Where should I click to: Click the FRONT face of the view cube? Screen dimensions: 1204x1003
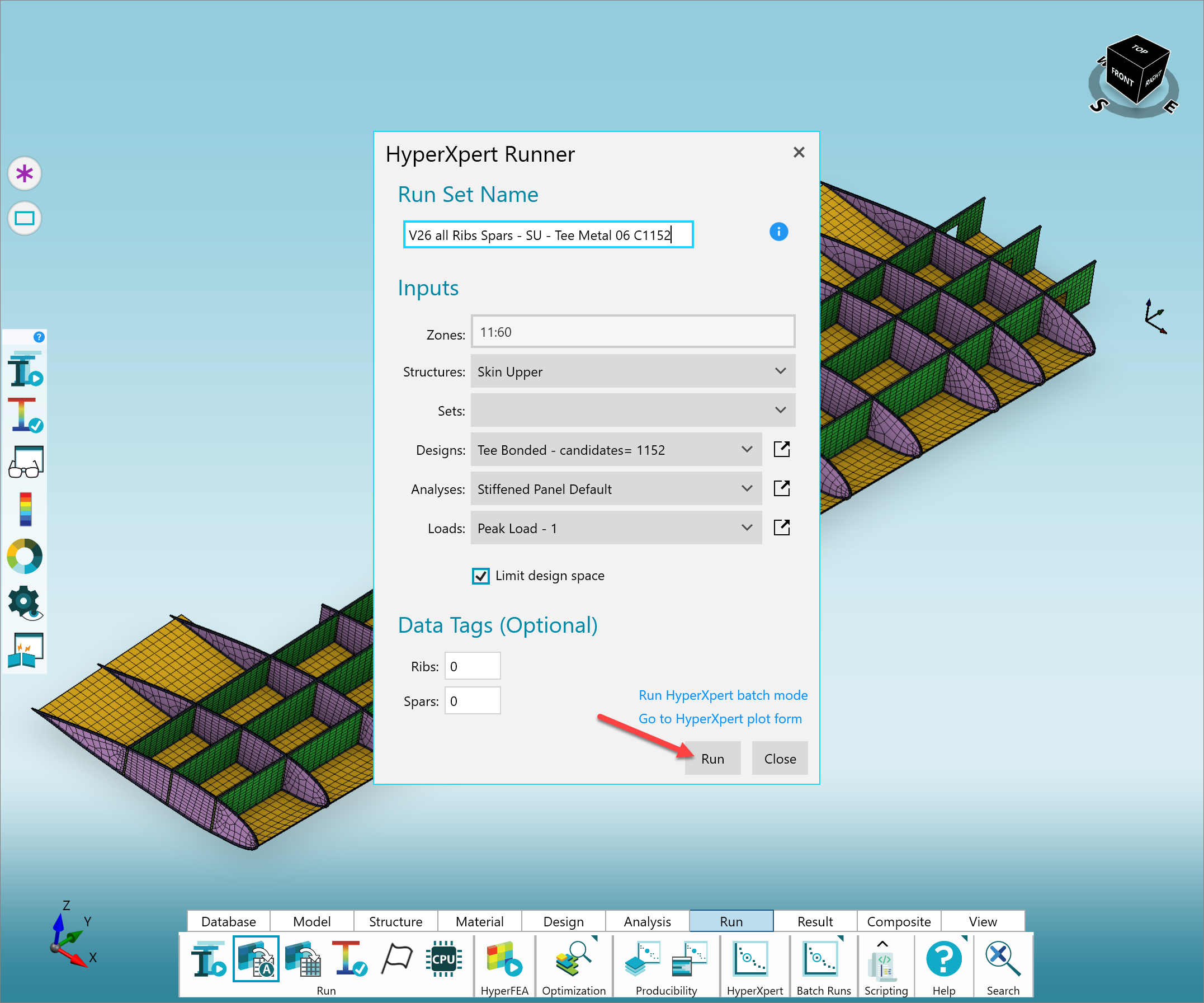point(1122,77)
